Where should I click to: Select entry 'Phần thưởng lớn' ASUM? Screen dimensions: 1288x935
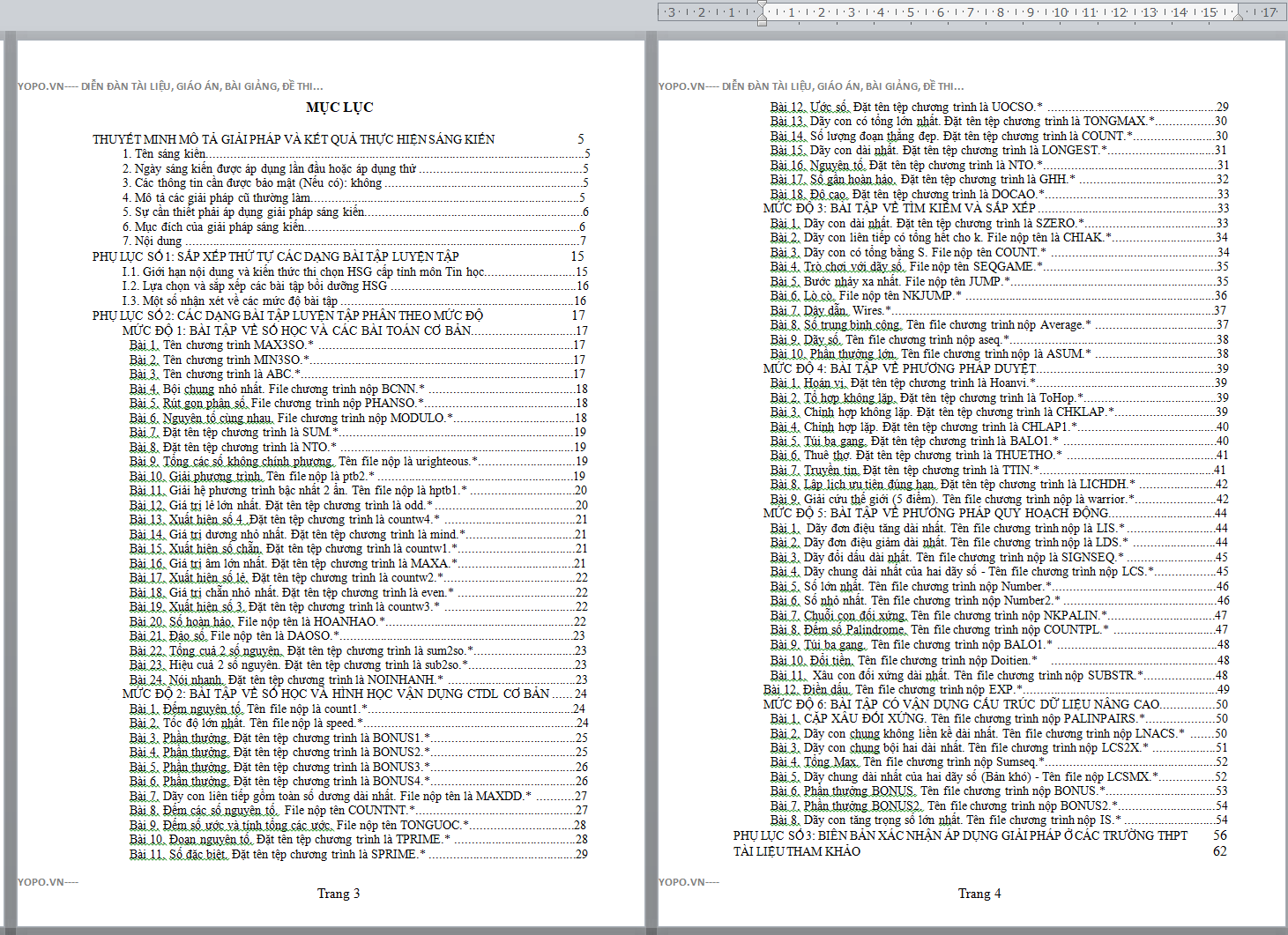[999, 353]
